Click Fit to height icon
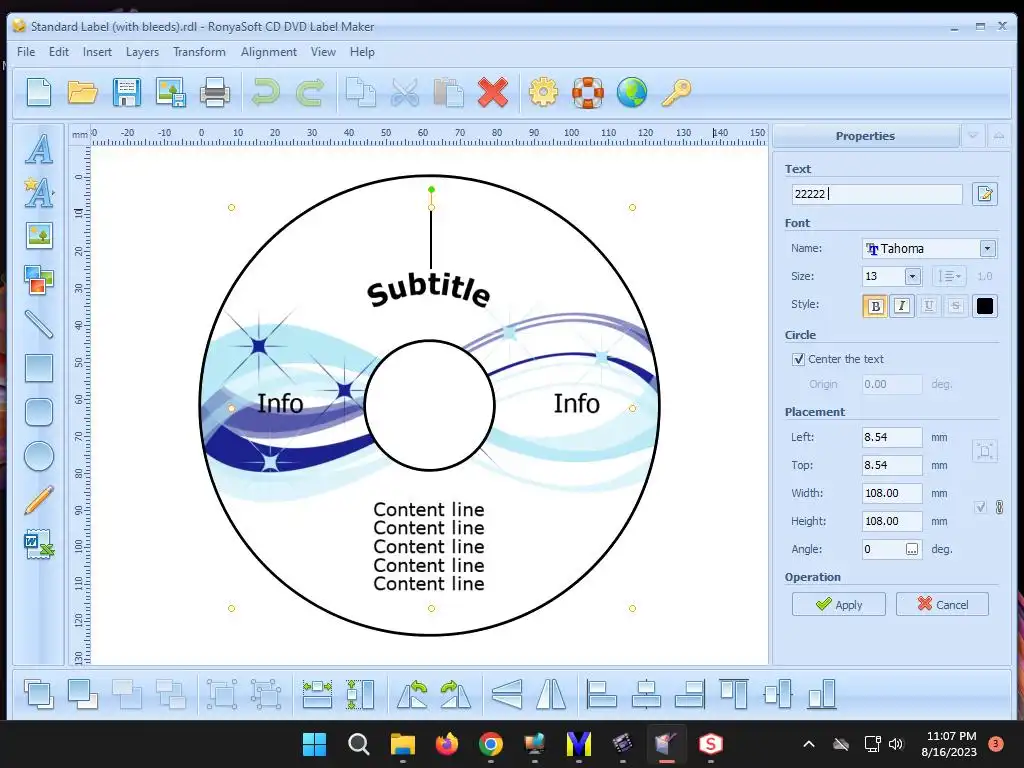Image resolution: width=1024 pixels, height=768 pixels. 360,694
